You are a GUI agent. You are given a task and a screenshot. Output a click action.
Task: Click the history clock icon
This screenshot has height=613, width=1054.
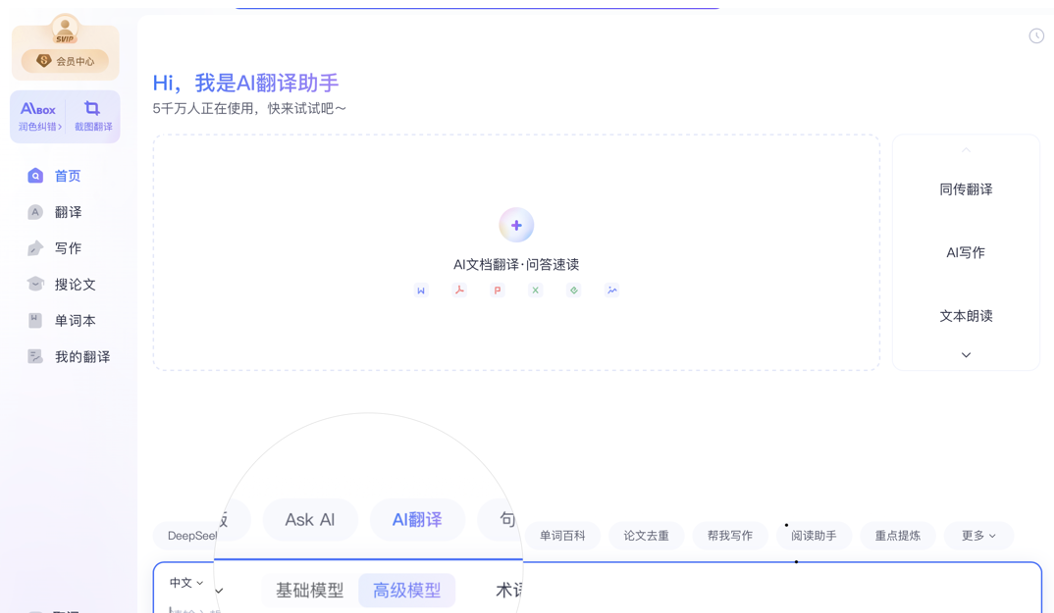click(1036, 36)
